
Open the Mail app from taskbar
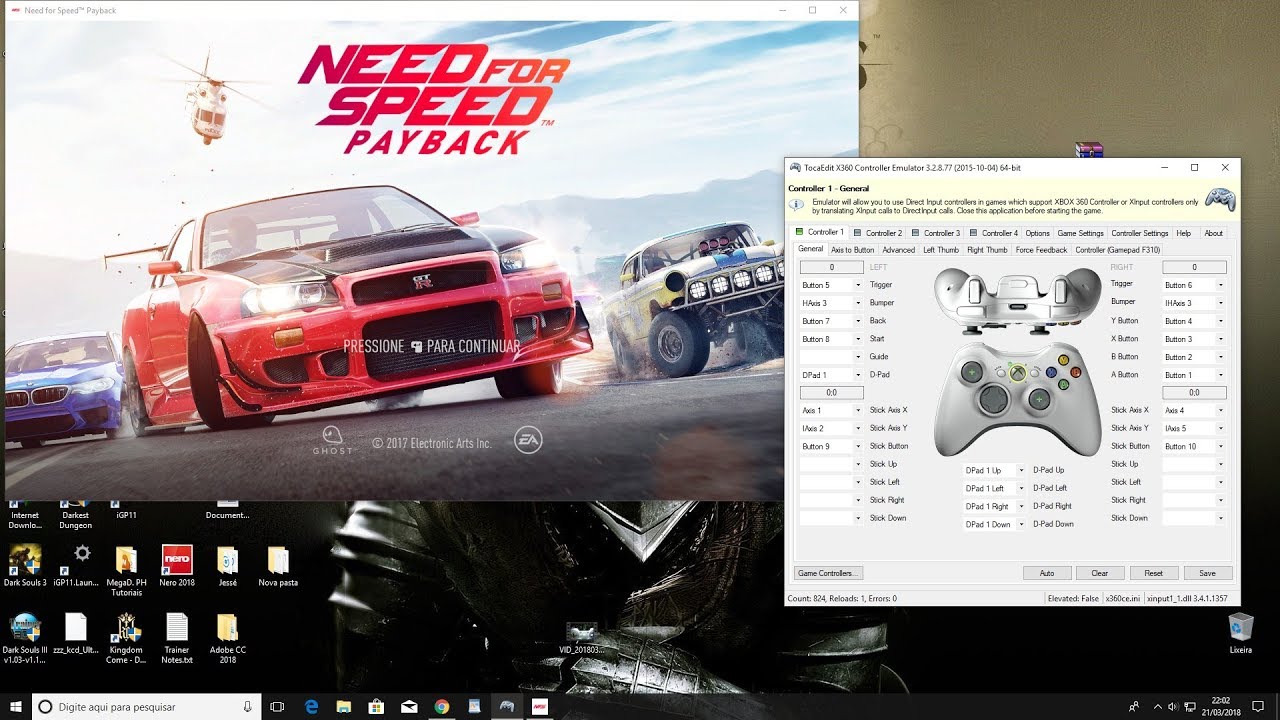point(409,706)
